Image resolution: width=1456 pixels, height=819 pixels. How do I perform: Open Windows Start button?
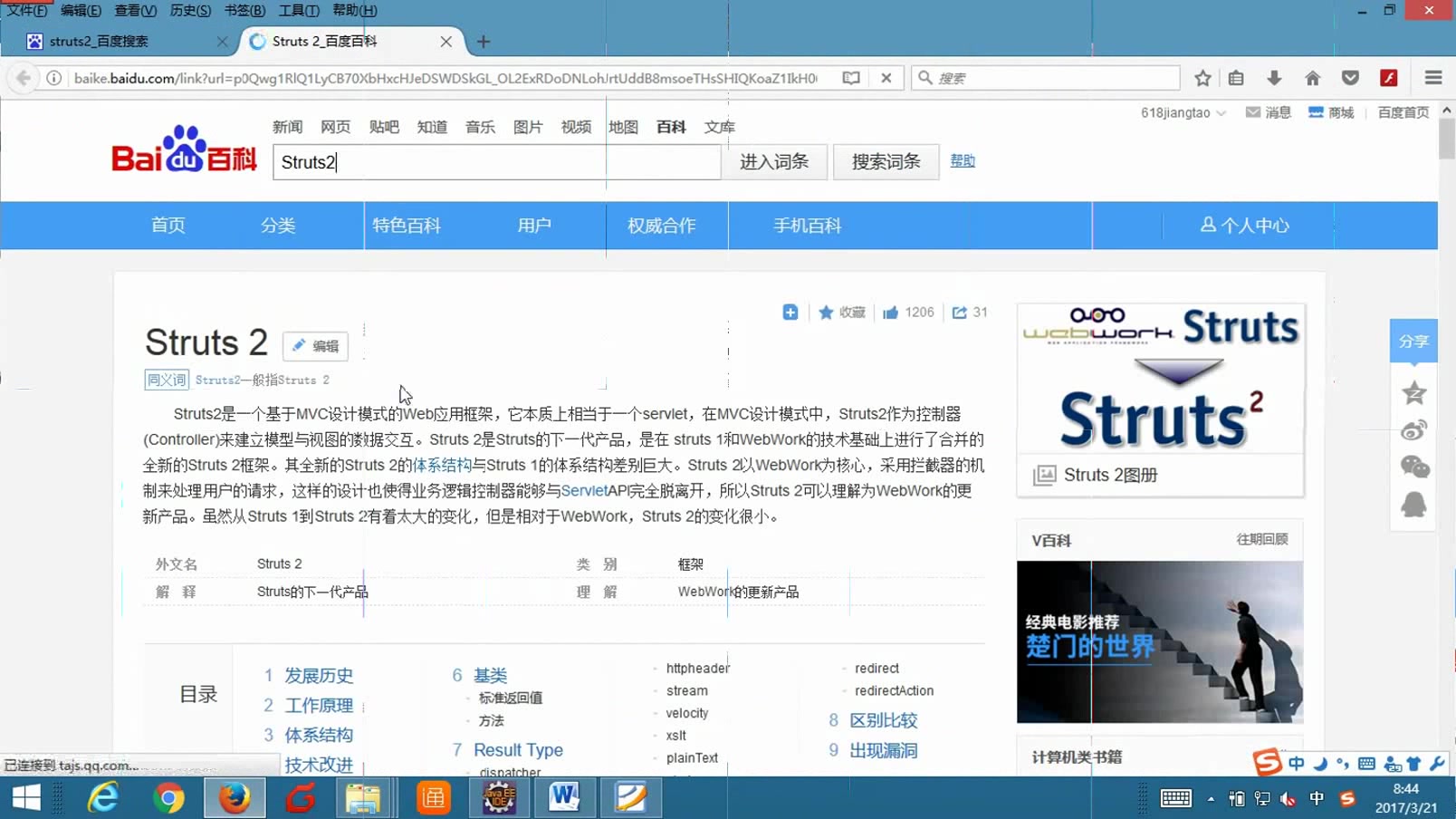pyautogui.click(x=26, y=798)
